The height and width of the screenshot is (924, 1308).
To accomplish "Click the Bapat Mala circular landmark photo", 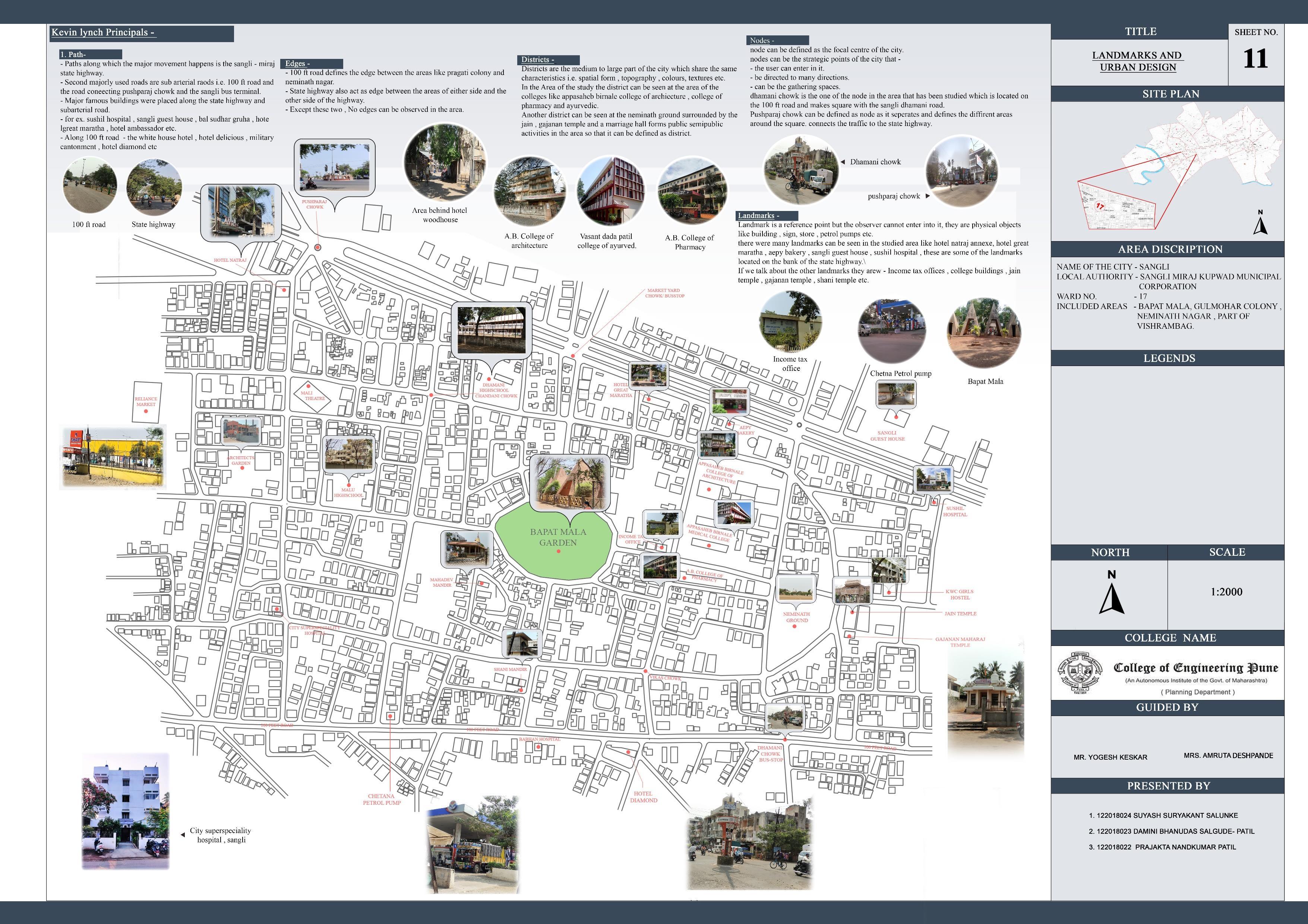I will pyautogui.click(x=984, y=334).
